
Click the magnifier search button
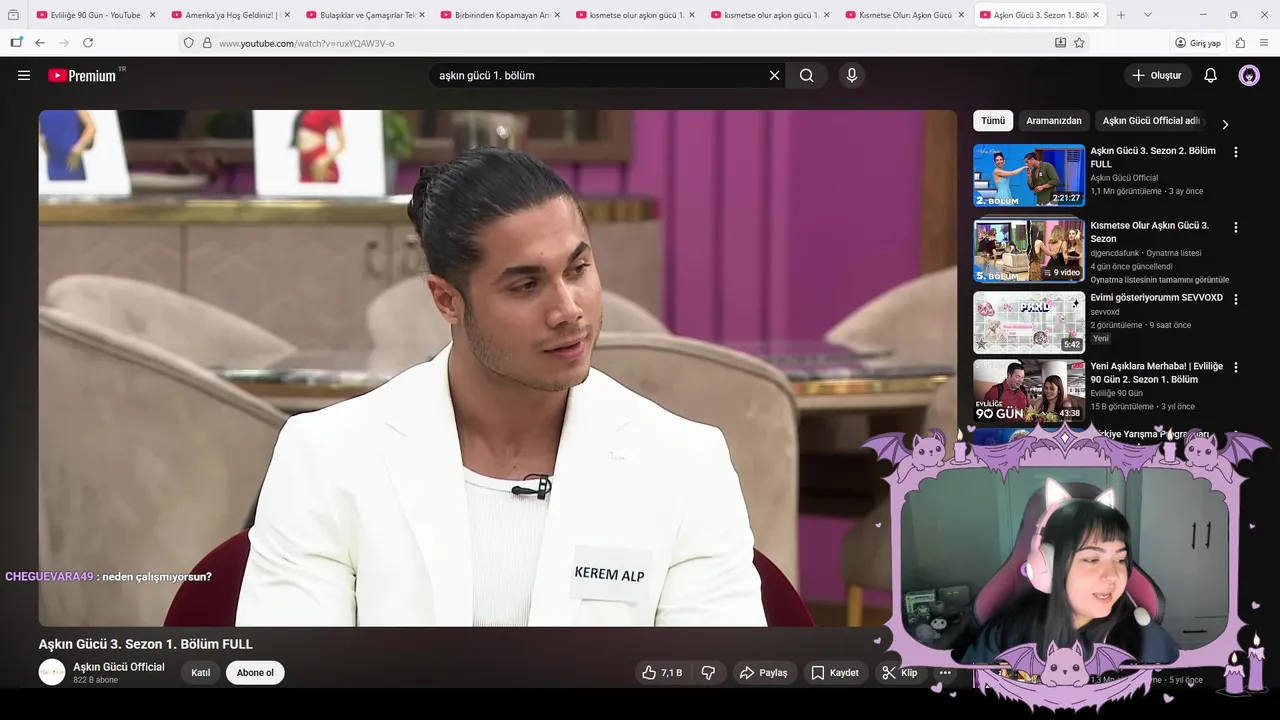(x=806, y=75)
